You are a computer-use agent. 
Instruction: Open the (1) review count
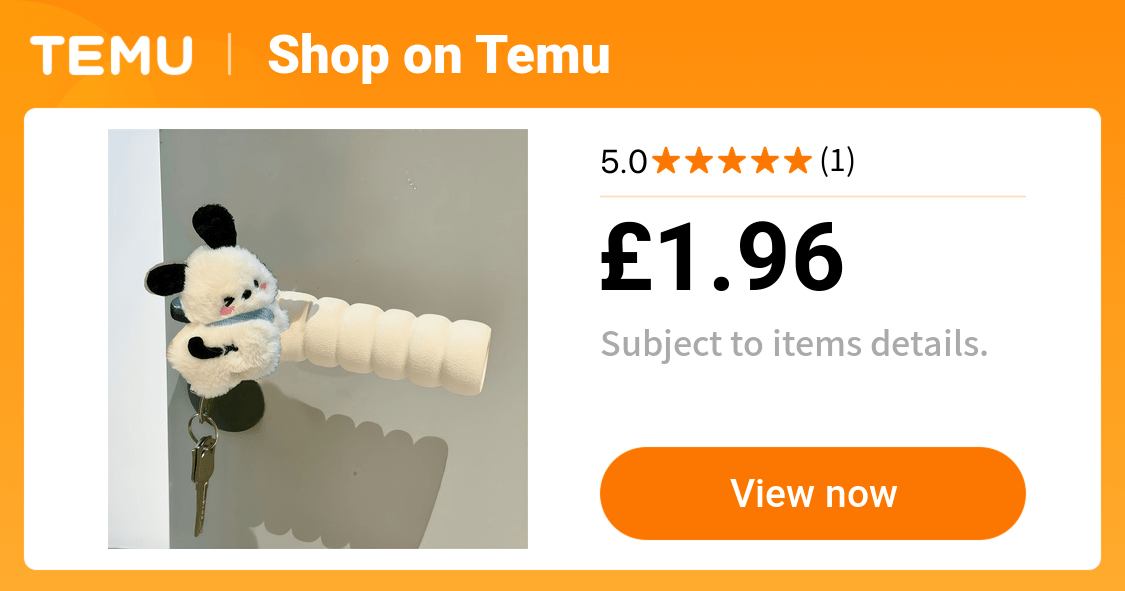[x=837, y=161]
